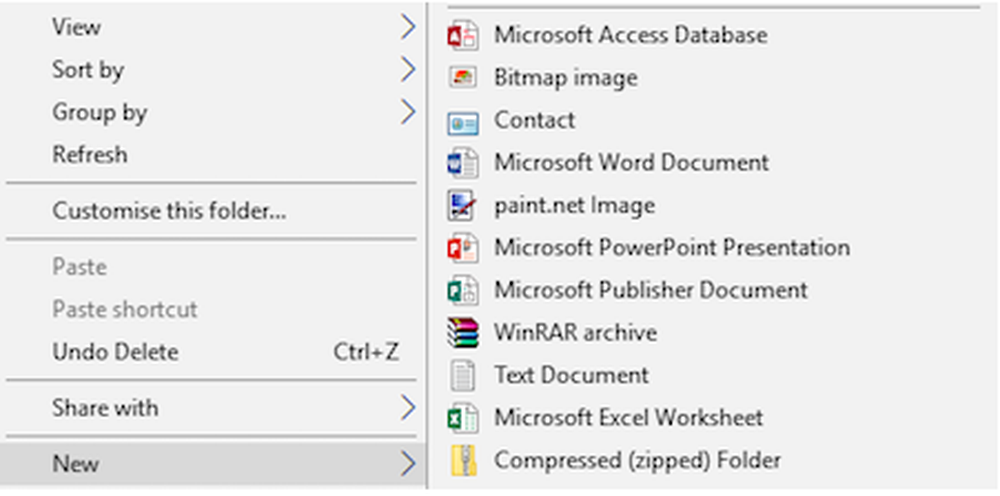Create a new Text Document
The width and height of the screenshot is (1000, 496).
click(571, 376)
